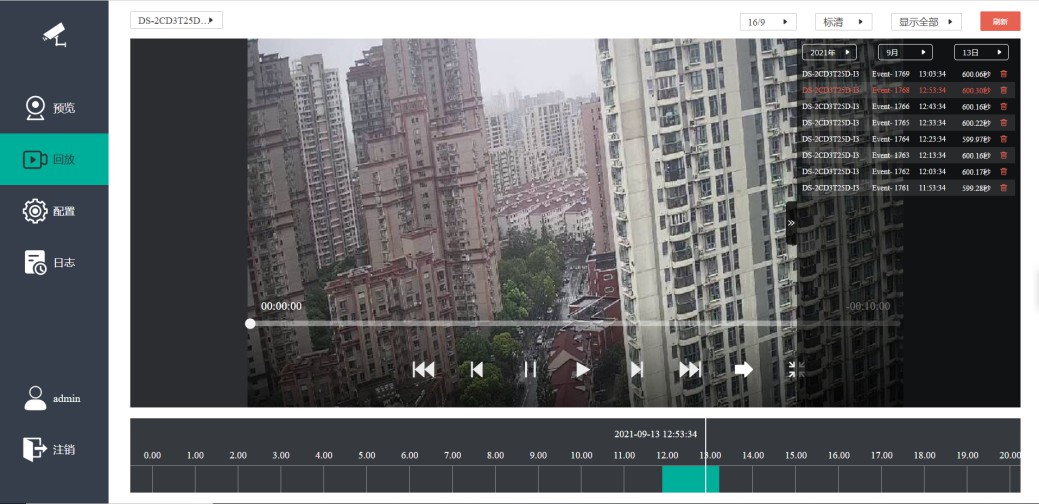Click the play button in video controls
1039x504 pixels.
[x=582, y=370]
